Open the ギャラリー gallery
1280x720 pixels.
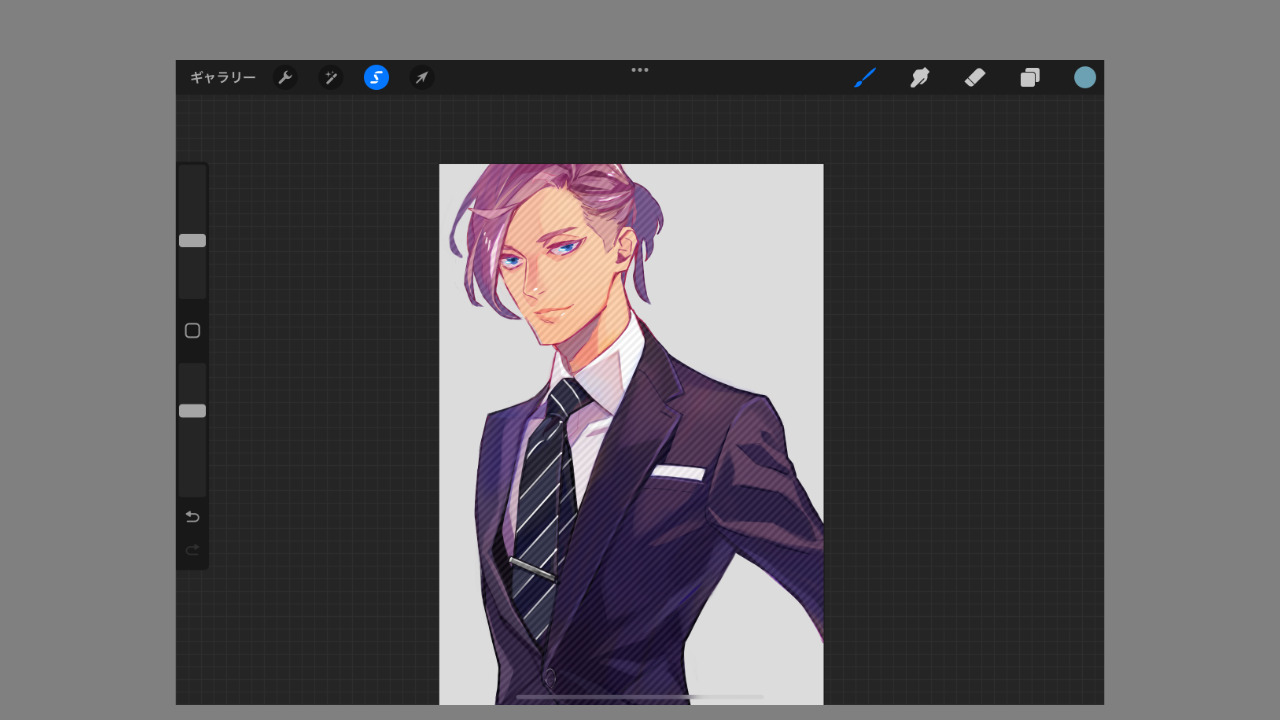click(x=222, y=78)
